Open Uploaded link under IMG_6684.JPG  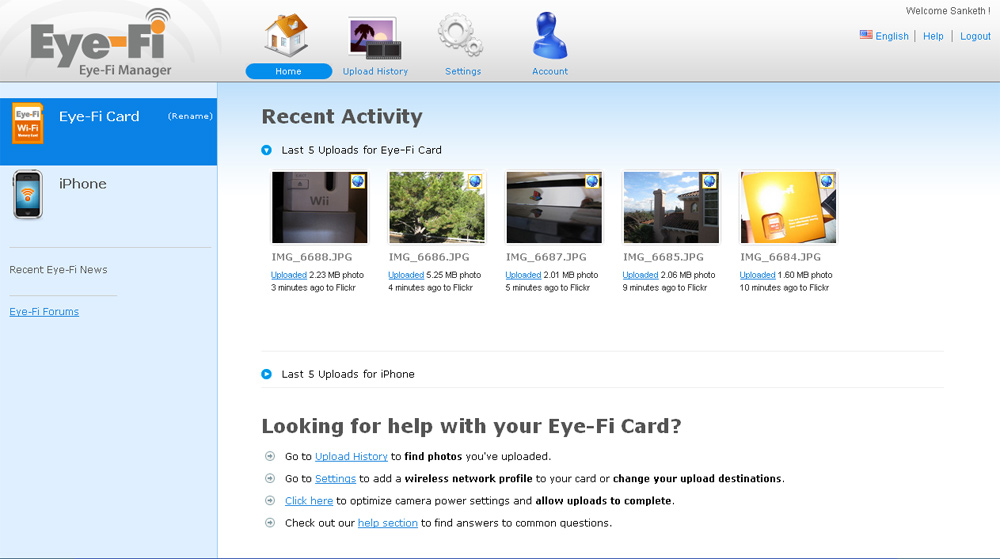coord(758,275)
